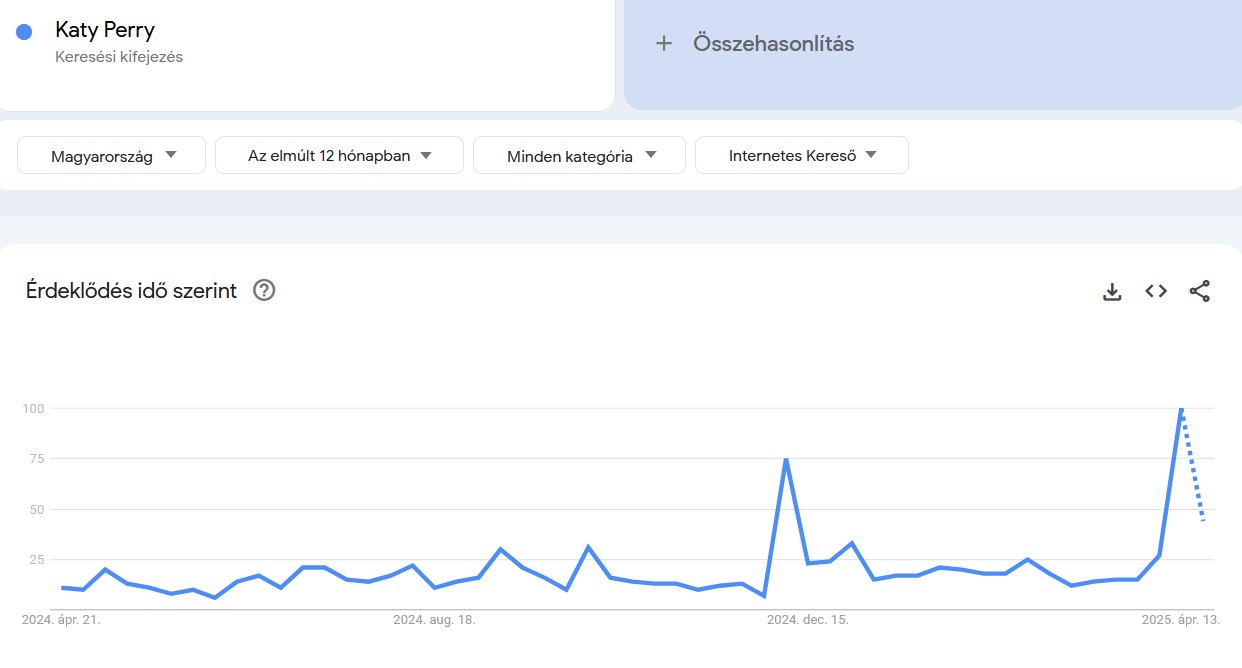Click the 2024. aug. 18. axis label
This screenshot has width=1242, height=668.
click(434, 620)
